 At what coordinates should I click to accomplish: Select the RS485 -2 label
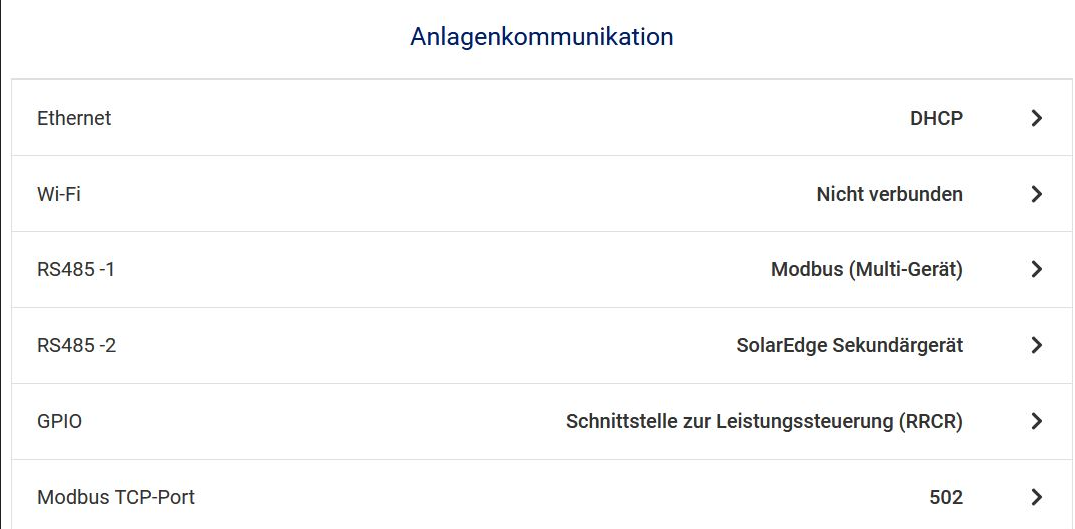[77, 346]
